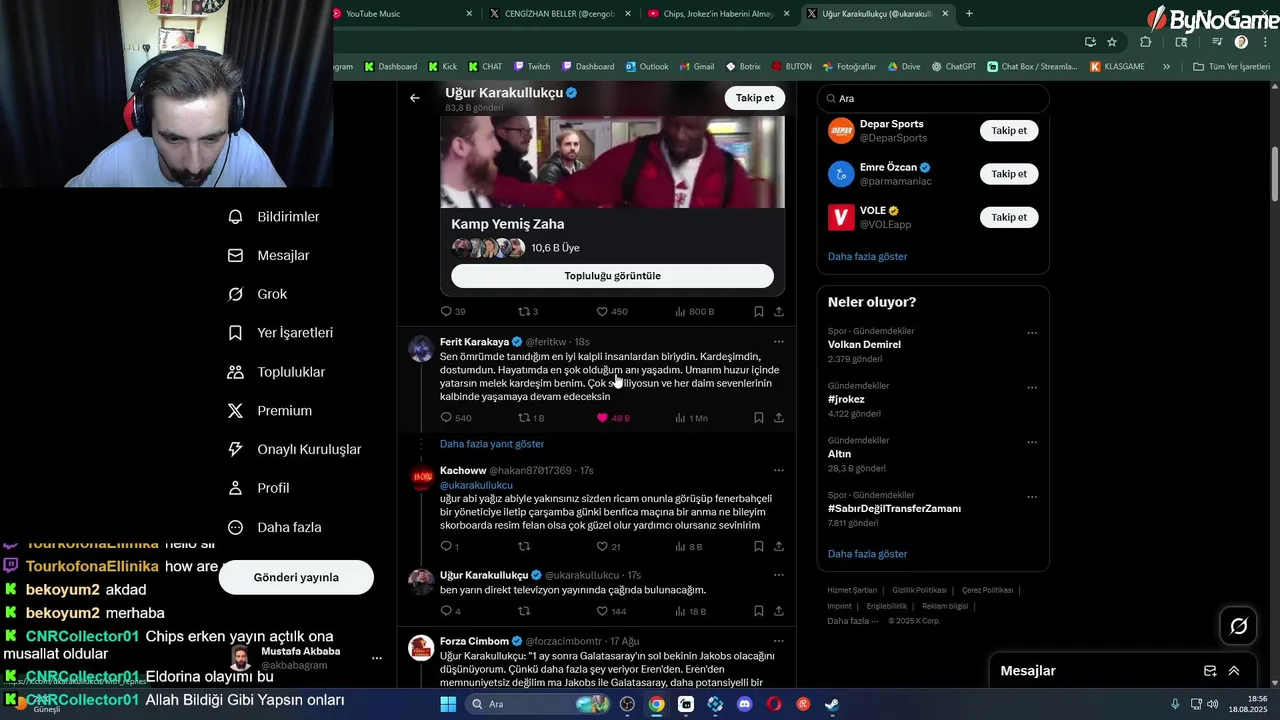Share Uğur Karakullukçu's reply with 18 B views
1280x720 pixels.
[x=779, y=611]
